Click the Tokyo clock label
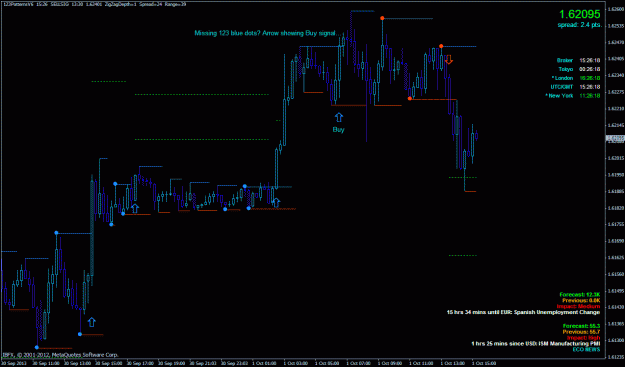 [566, 69]
